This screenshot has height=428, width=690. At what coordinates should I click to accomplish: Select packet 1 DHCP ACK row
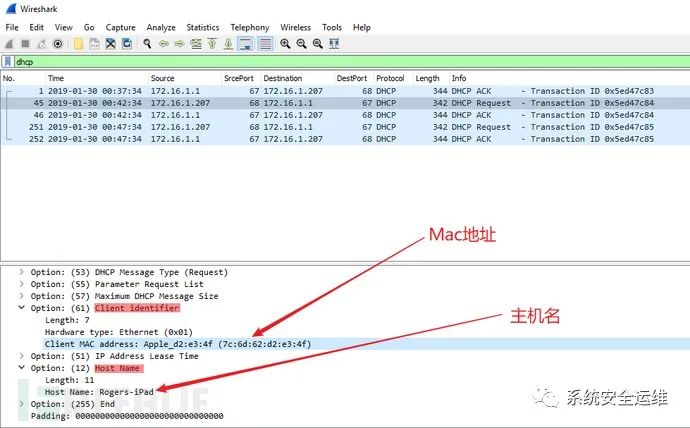click(345, 91)
